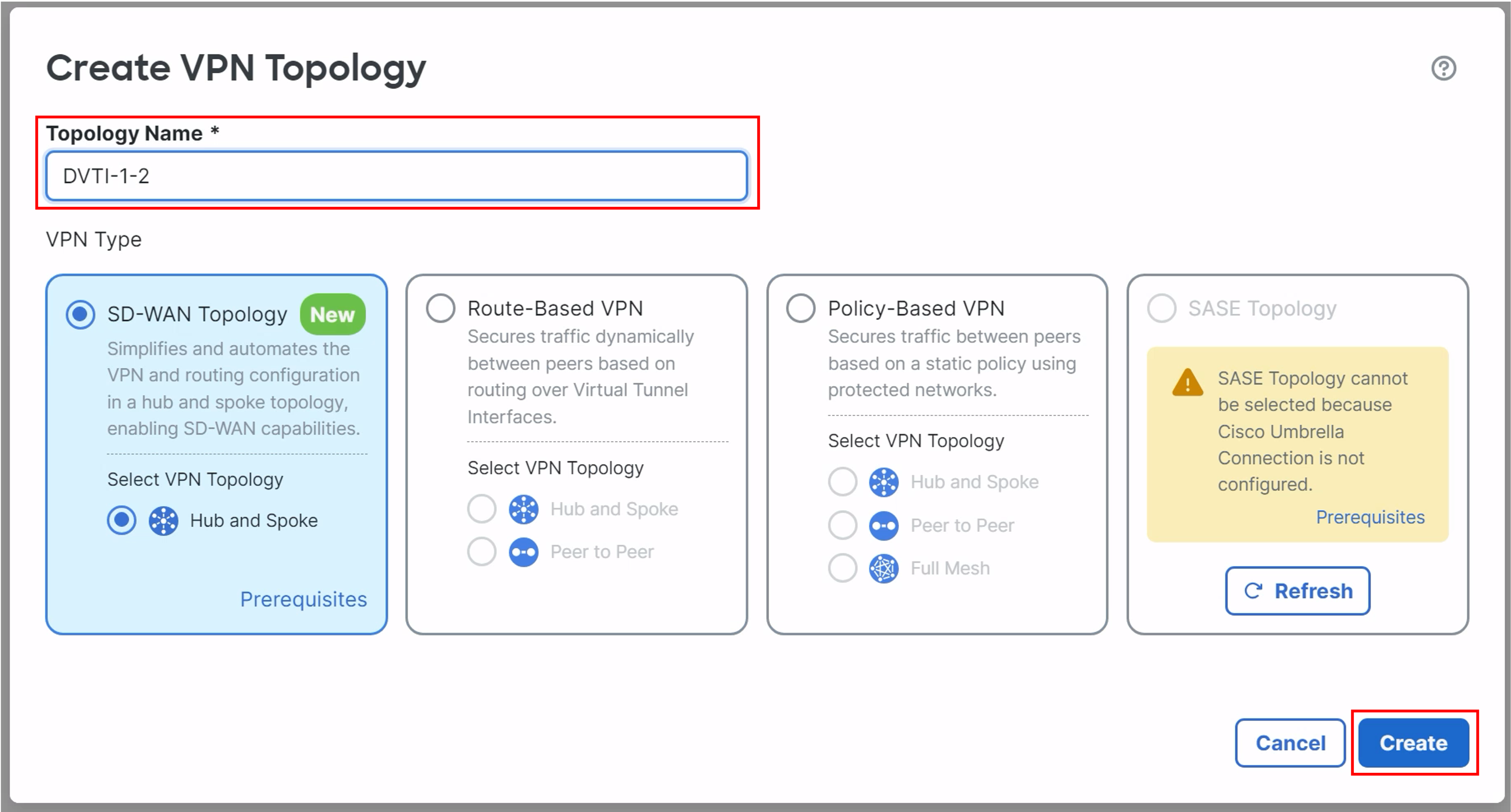Click the SASE warning triangle icon
The height and width of the screenshot is (812, 1511).
click(x=1187, y=383)
